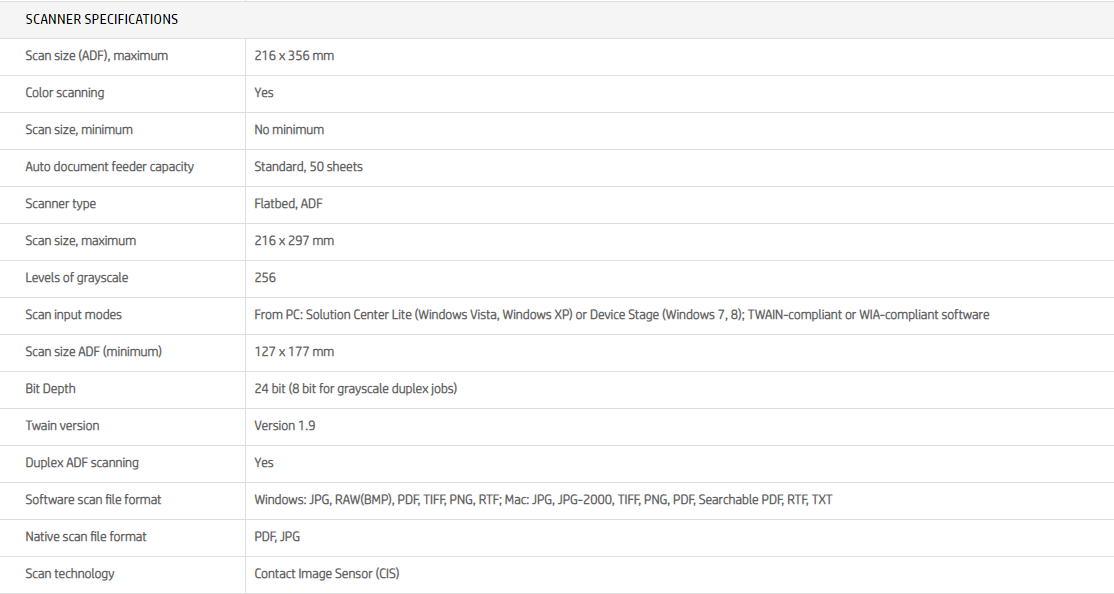Click the SCANNER SPECIFICATIONS section header
Viewport: 1114px width, 594px height.
pyautogui.click(x=102, y=19)
